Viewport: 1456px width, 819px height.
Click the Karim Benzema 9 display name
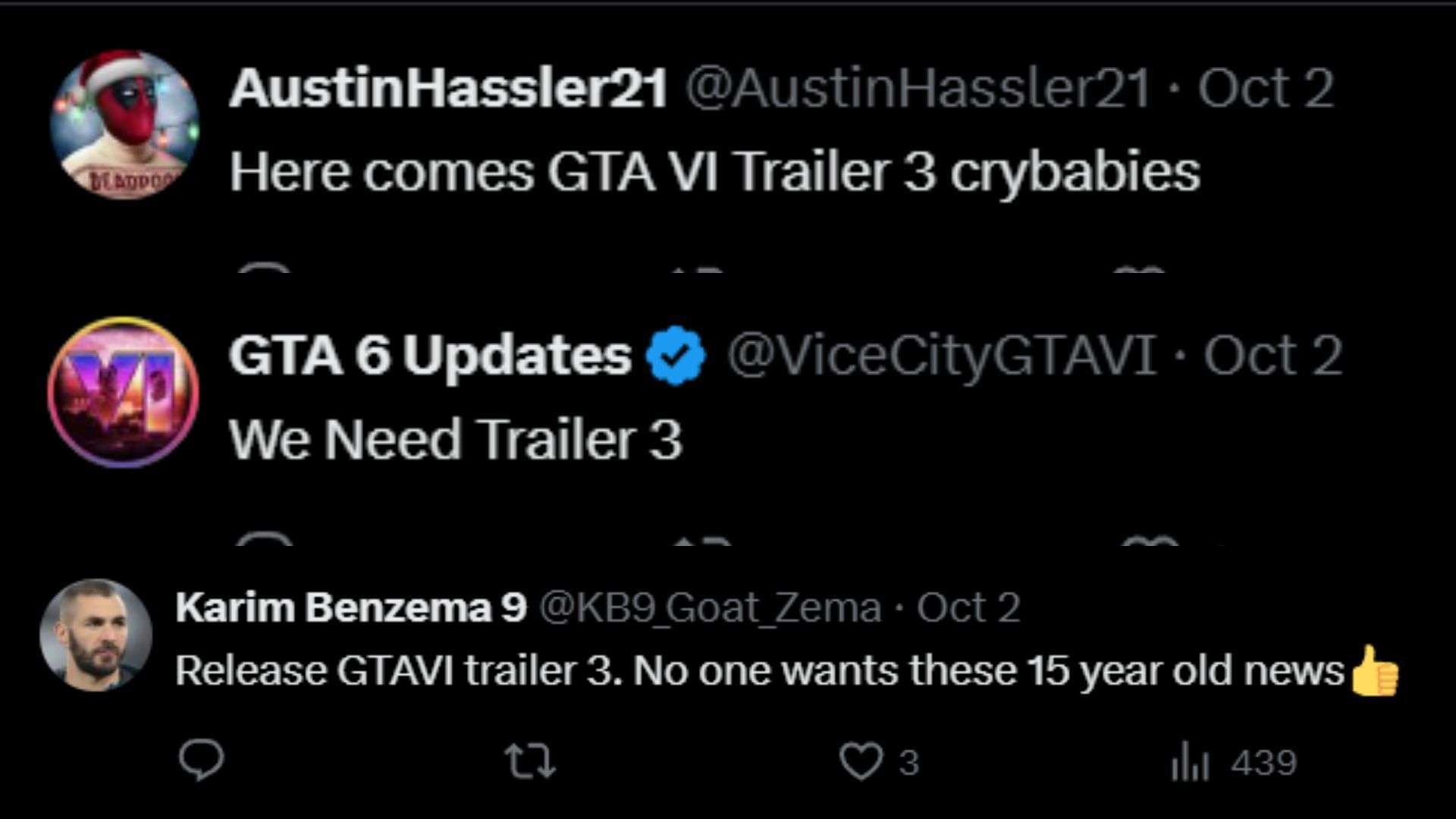tap(350, 607)
